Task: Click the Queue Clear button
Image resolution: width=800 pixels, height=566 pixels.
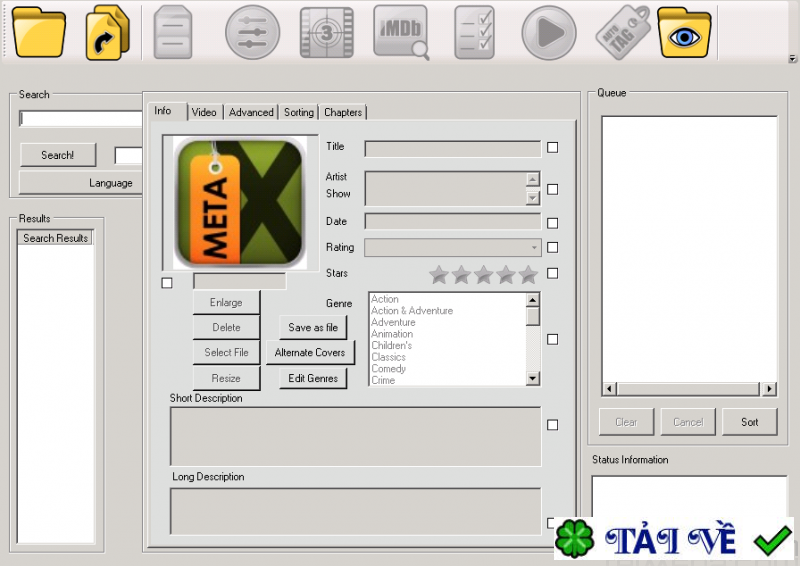Action: 626,422
